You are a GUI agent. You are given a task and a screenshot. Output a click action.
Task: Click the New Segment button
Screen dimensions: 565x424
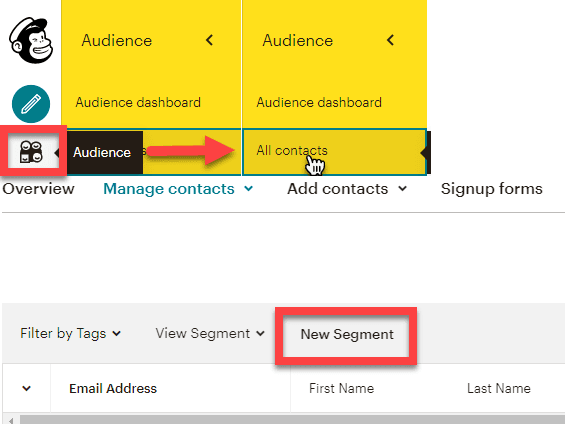(347, 335)
